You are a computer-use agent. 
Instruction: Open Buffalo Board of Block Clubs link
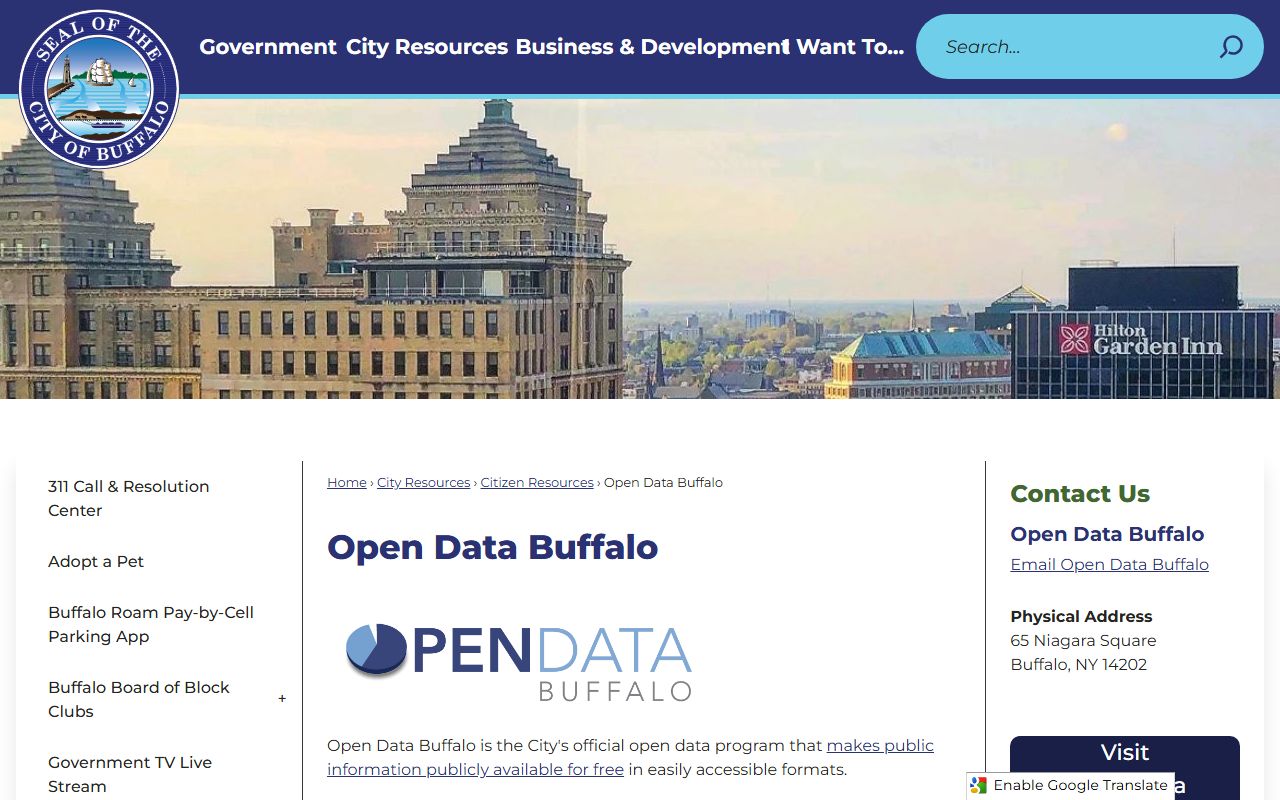click(x=139, y=699)
